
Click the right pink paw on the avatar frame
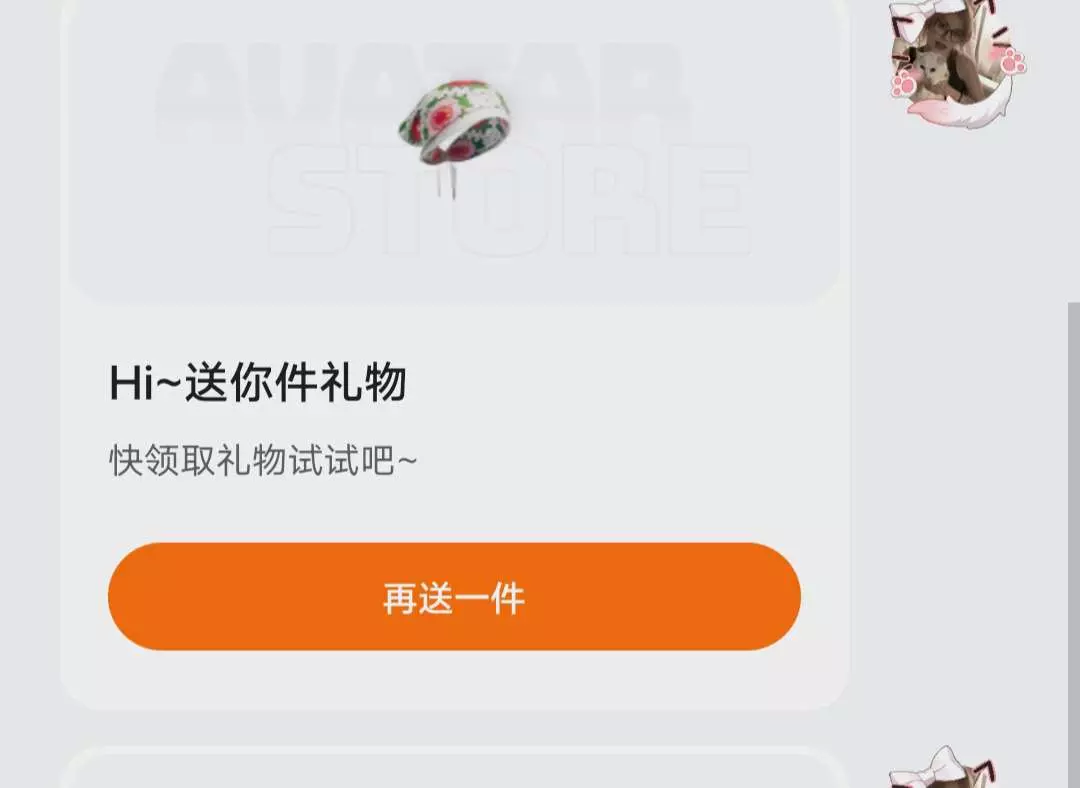1013,61
